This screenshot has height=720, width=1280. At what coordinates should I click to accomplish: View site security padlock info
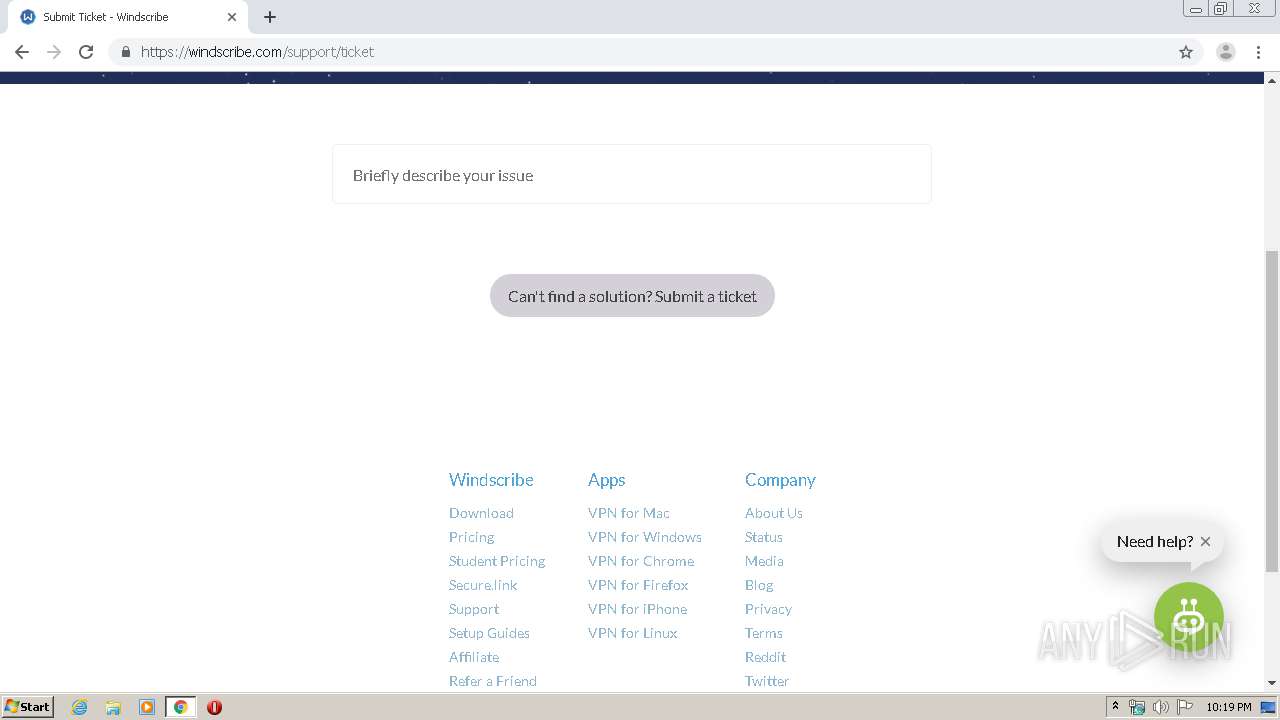125,52
